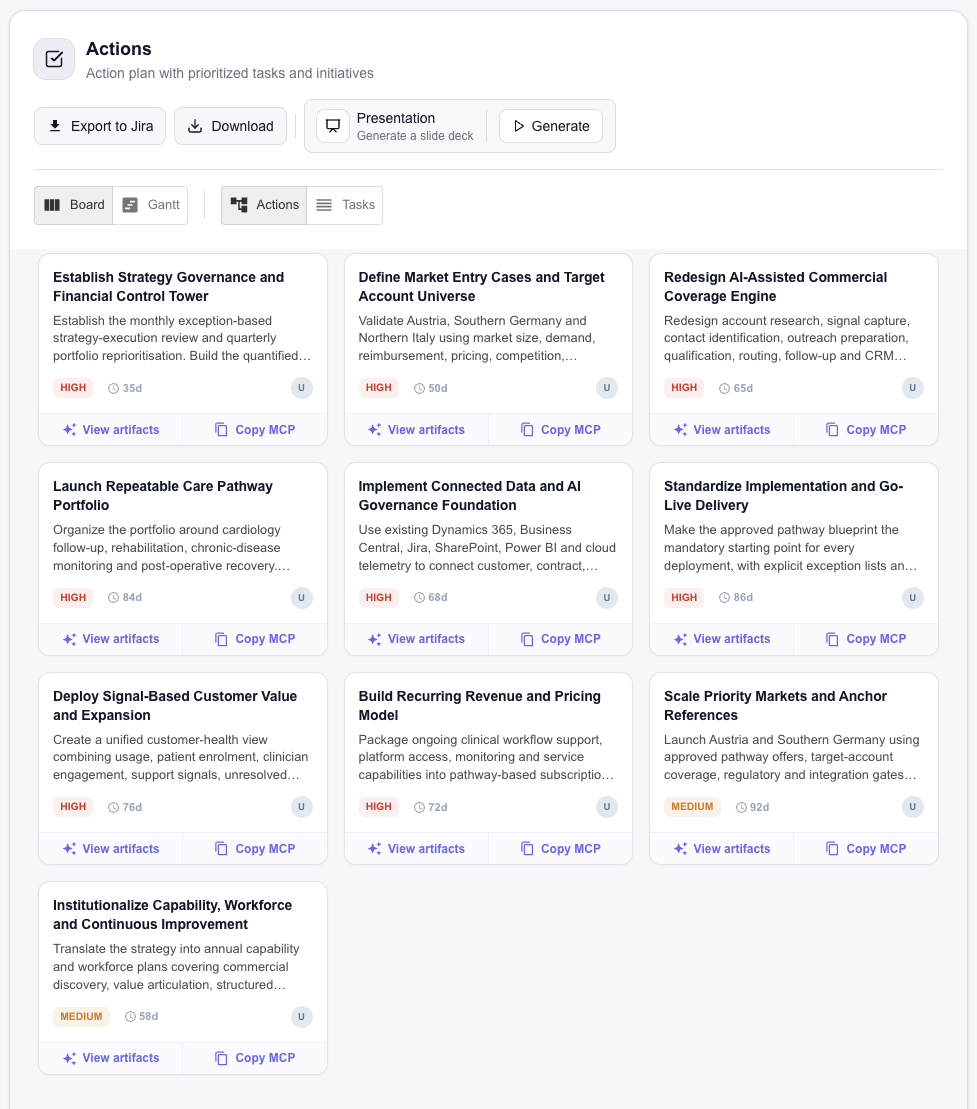Viewport: 977px width, 1109px height.
Task: Click MEDIUM priority badge on Scale Priority Markets
Action: pyautogui.click(x=692, y=807)
